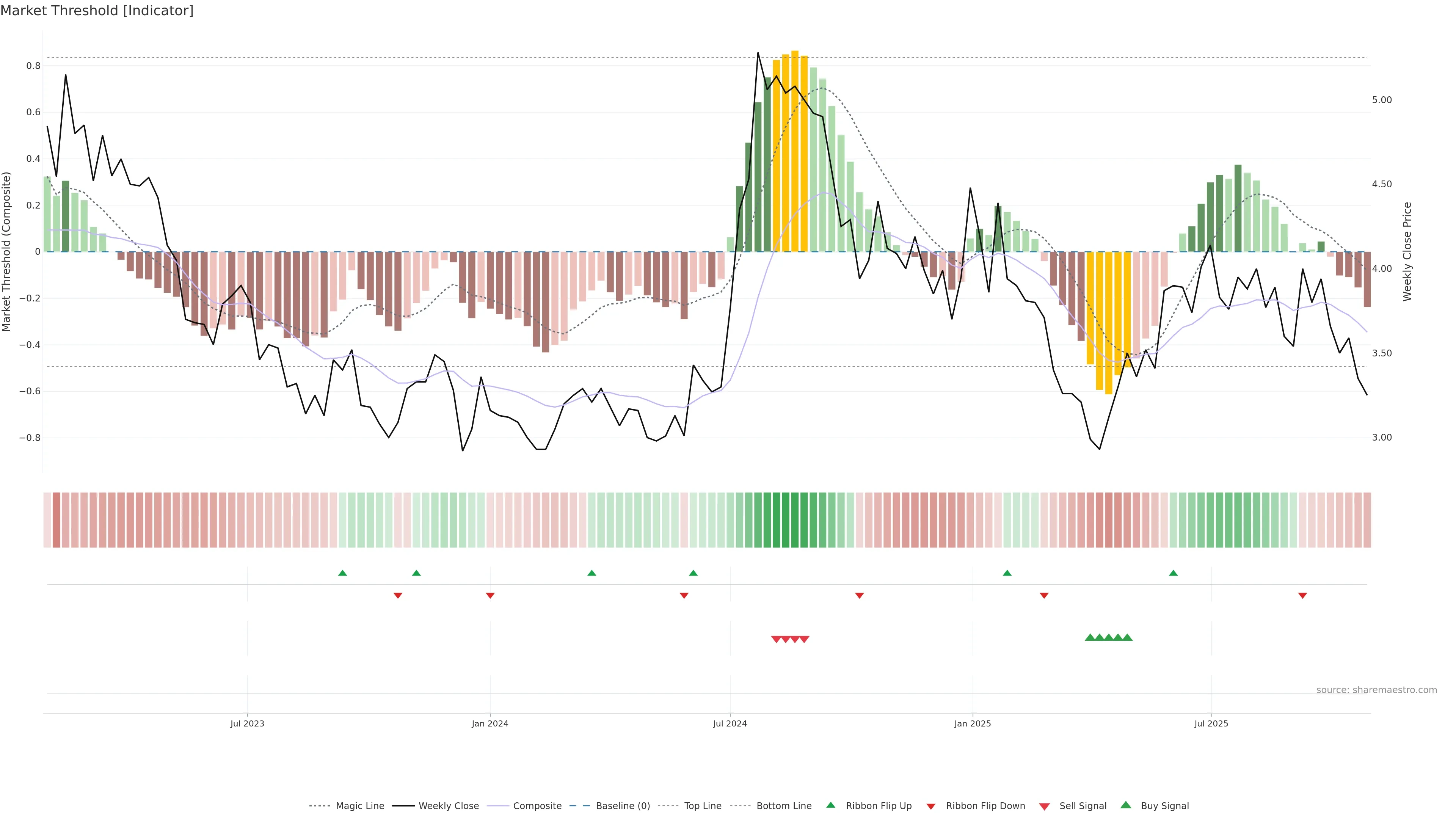Click the rightmost green Buy Signal triangle
This screenshot has height=819, width=1456.
coord(1127,637)
